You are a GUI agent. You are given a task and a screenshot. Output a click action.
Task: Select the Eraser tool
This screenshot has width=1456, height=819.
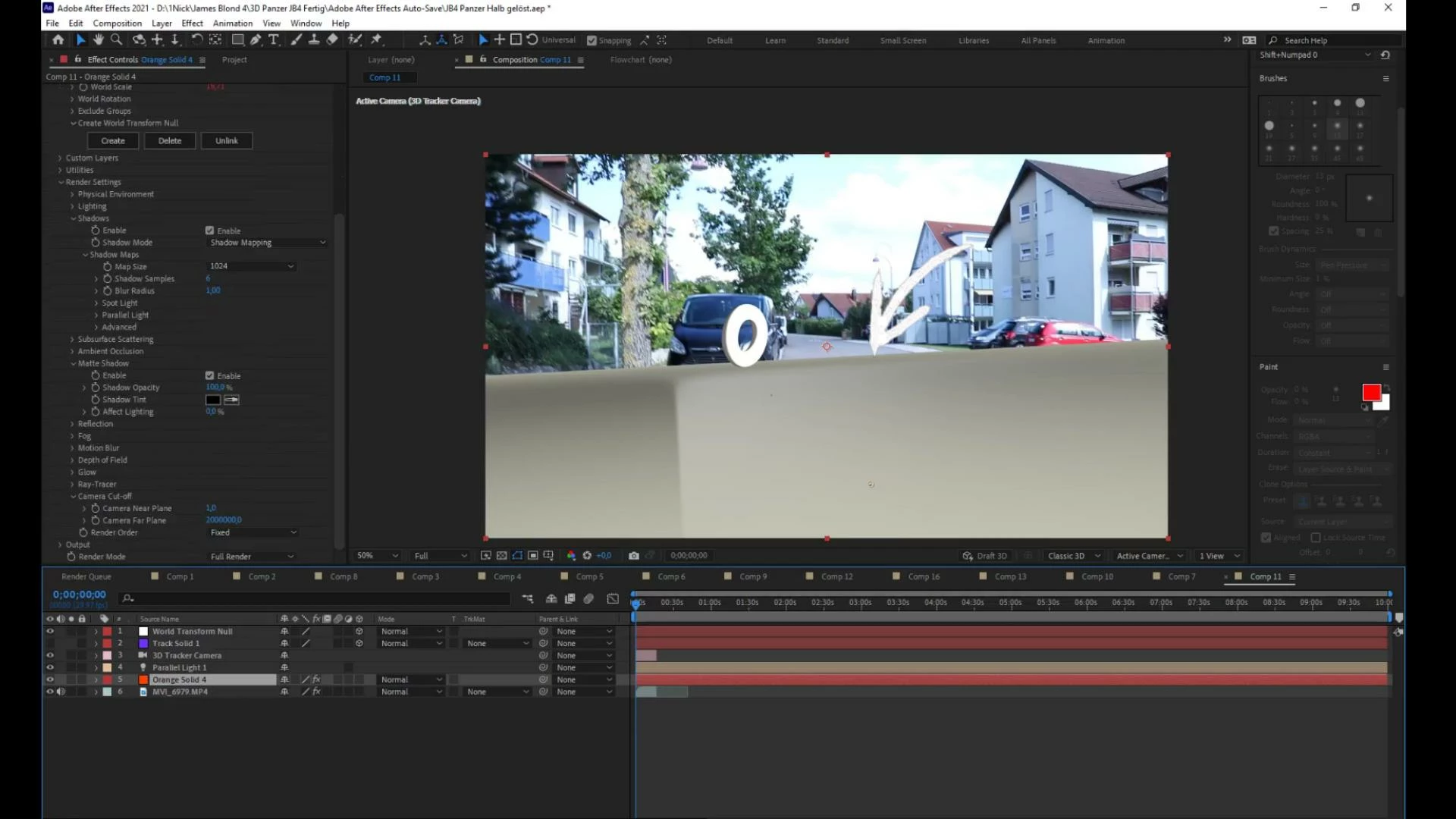[332, 40]
